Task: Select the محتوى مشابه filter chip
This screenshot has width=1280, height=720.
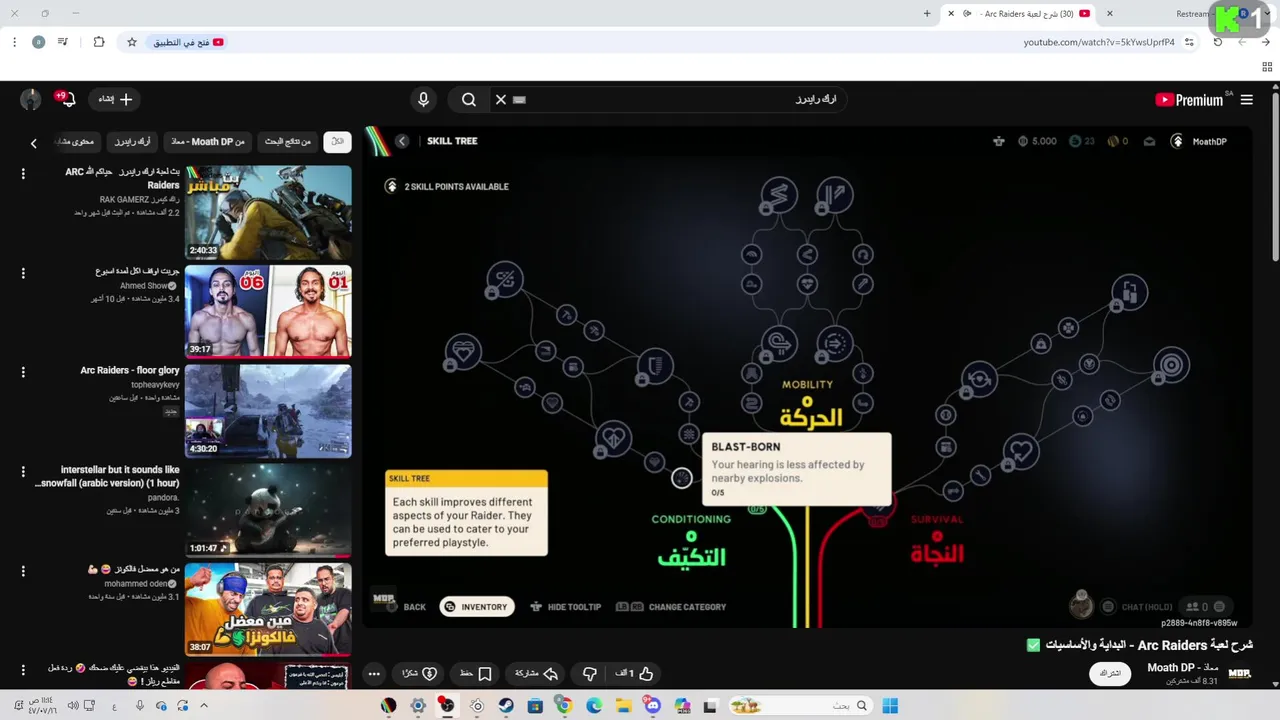Action: click(x=77, y=142)
